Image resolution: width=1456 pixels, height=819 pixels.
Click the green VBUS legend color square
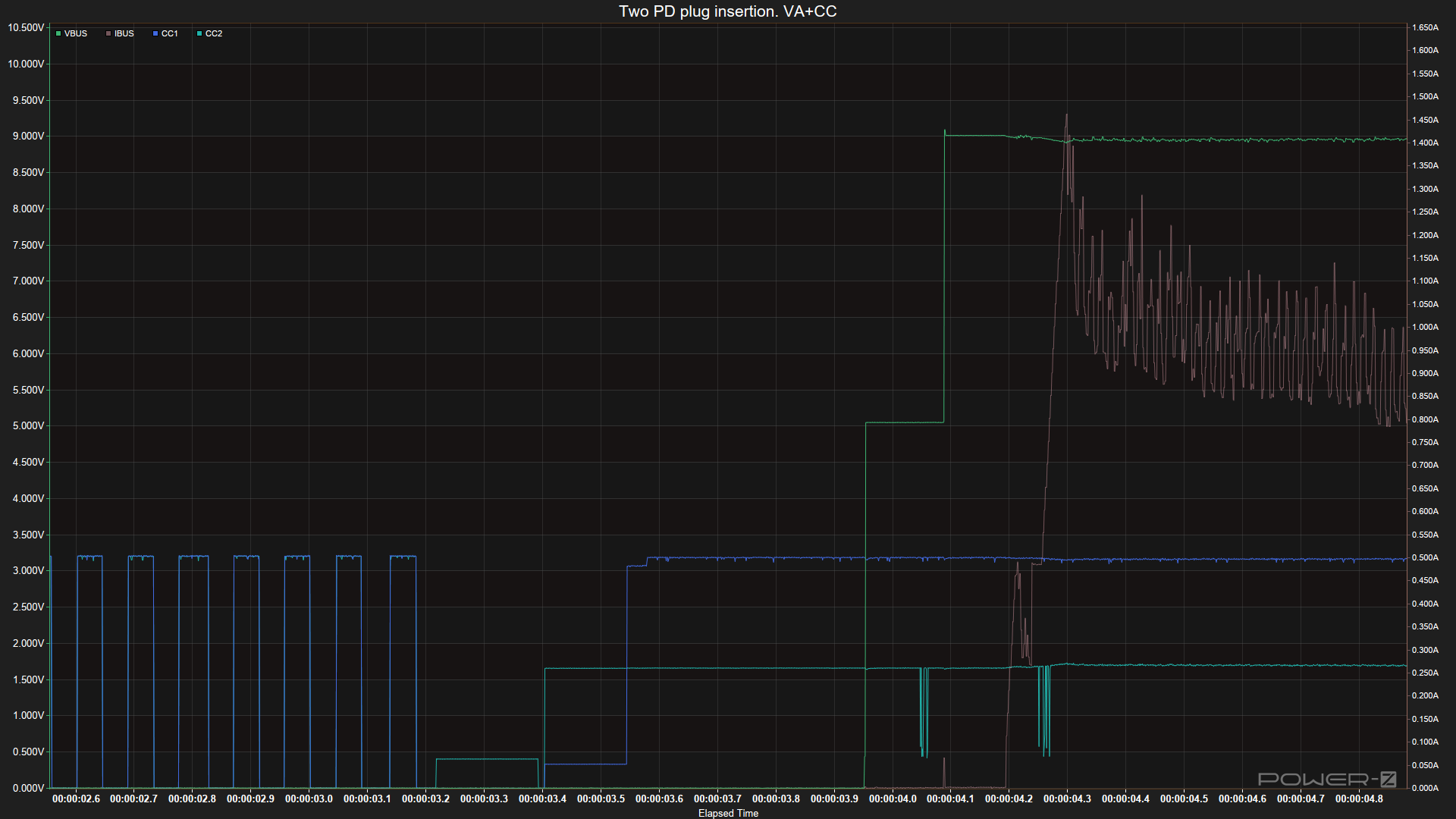coord(58,33)
